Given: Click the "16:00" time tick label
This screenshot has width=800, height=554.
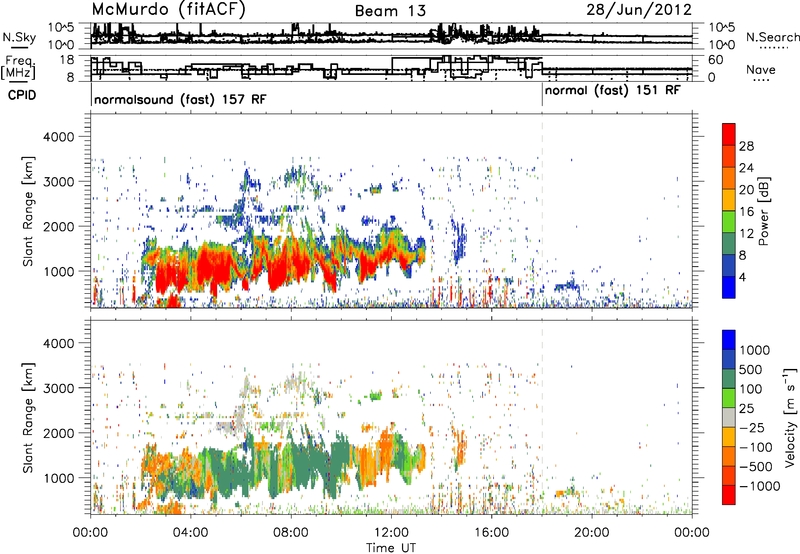Looking at the screenshot, I should click(x=491, y=533).
